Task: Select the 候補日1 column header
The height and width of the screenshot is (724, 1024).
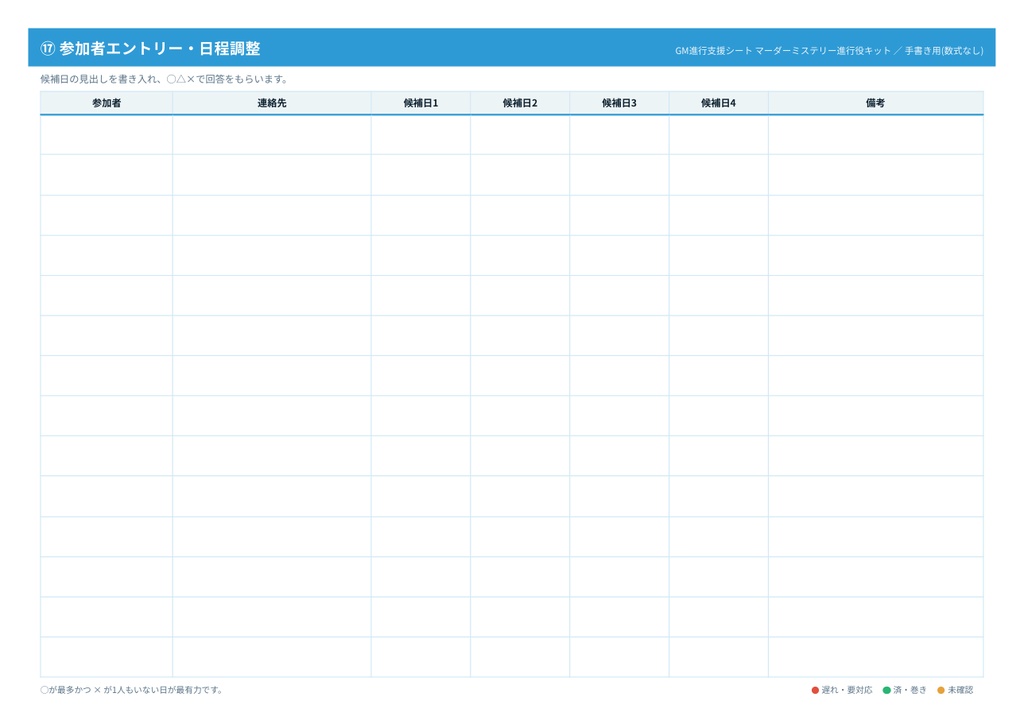Action: click(421, 103)
